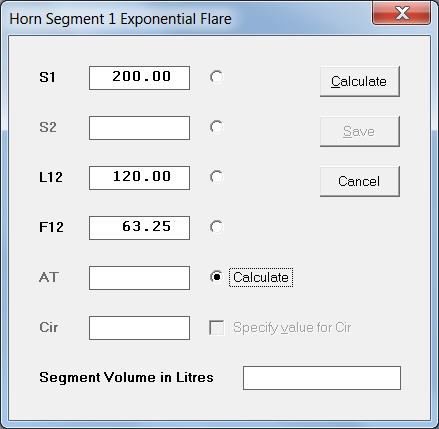
Task: Choose the L12 radio button
Action: click(217, 177)
